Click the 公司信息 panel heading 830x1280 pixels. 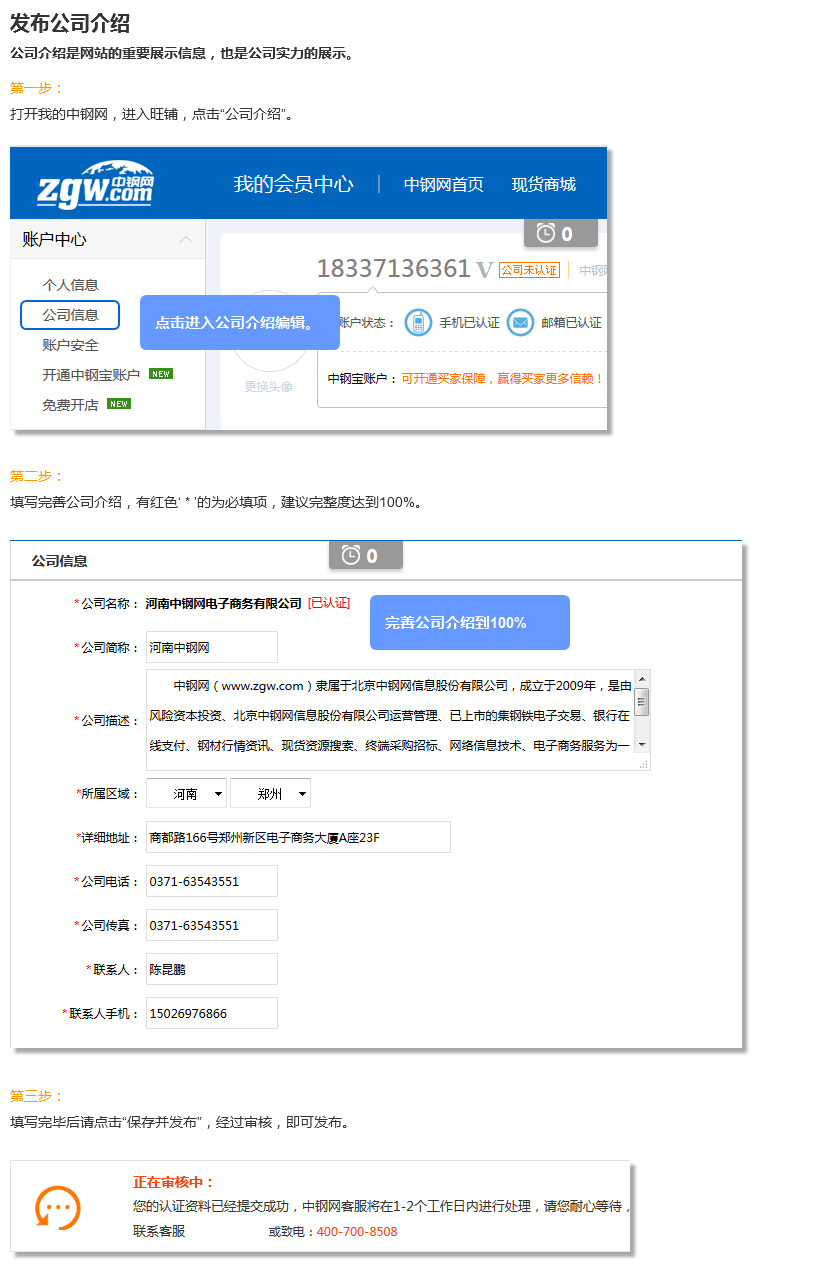coord(59,562)
